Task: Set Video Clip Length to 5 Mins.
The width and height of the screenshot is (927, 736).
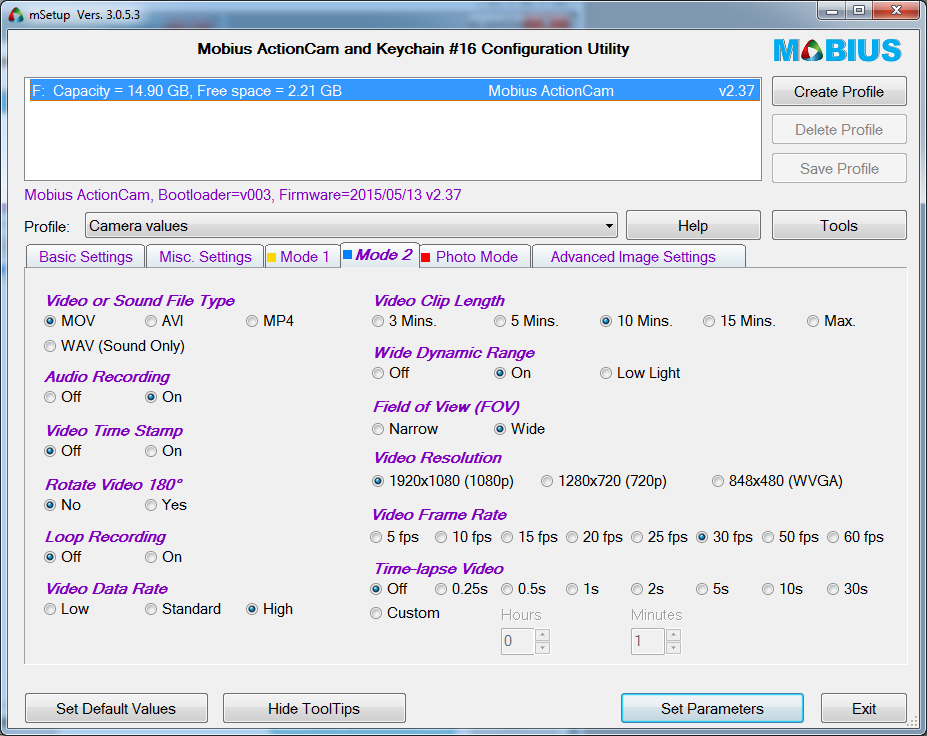Action: pyautogui.click(x=527, y=321)
